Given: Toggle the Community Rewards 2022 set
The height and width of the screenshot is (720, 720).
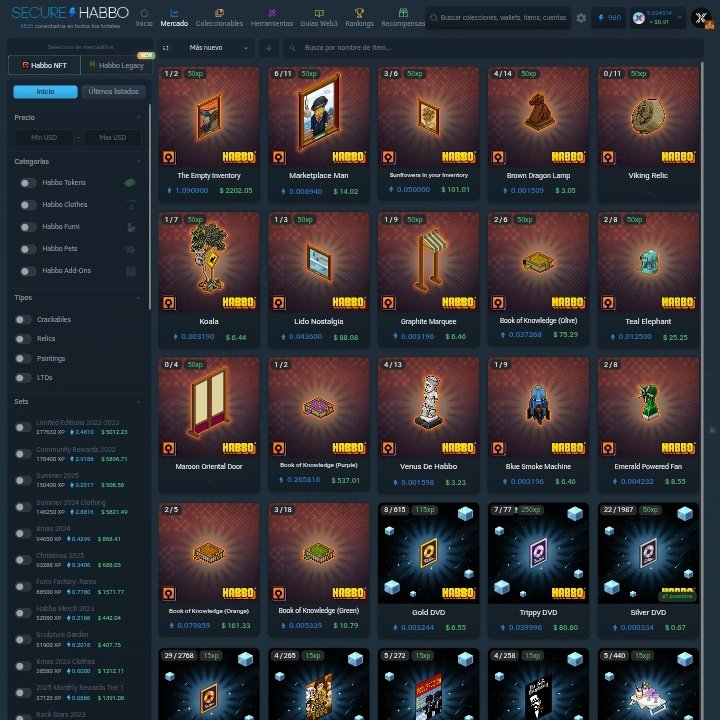Looking at the screenshot, I should pyautogui.click(x=23, y=454).
